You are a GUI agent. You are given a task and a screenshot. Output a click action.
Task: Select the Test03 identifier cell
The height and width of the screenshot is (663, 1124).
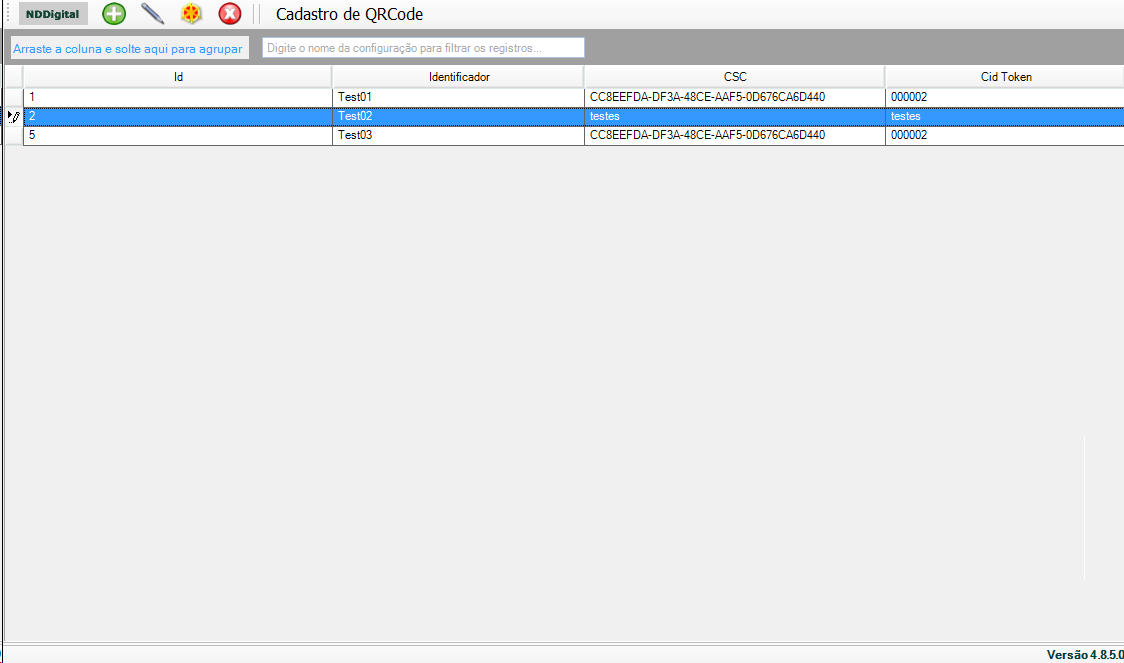459,135
